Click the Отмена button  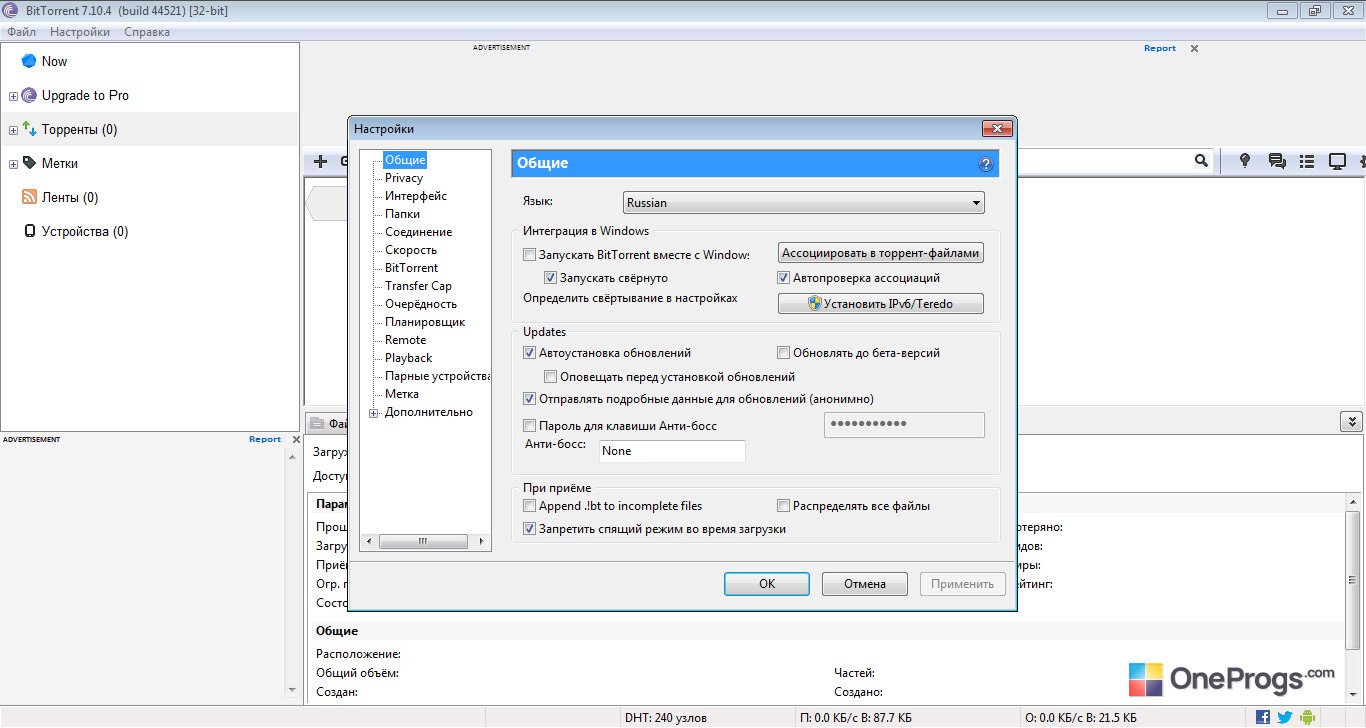(x=865, y=584)
